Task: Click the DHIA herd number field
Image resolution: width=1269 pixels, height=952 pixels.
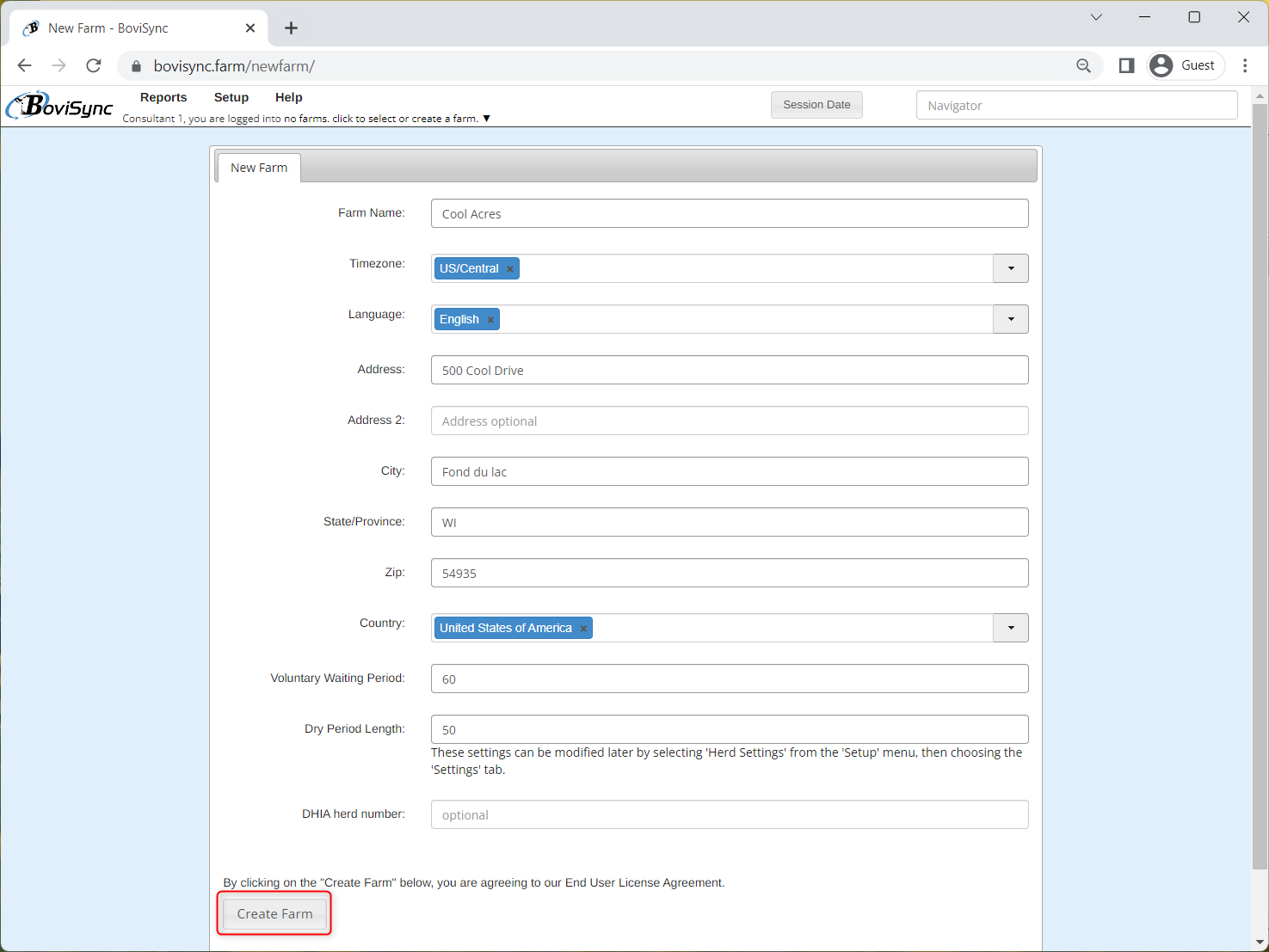Action: pos(729,814)
